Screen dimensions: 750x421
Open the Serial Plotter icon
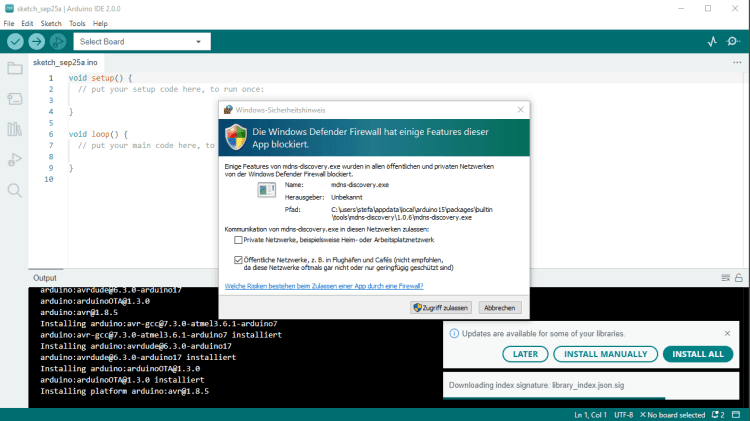point(712,42)
